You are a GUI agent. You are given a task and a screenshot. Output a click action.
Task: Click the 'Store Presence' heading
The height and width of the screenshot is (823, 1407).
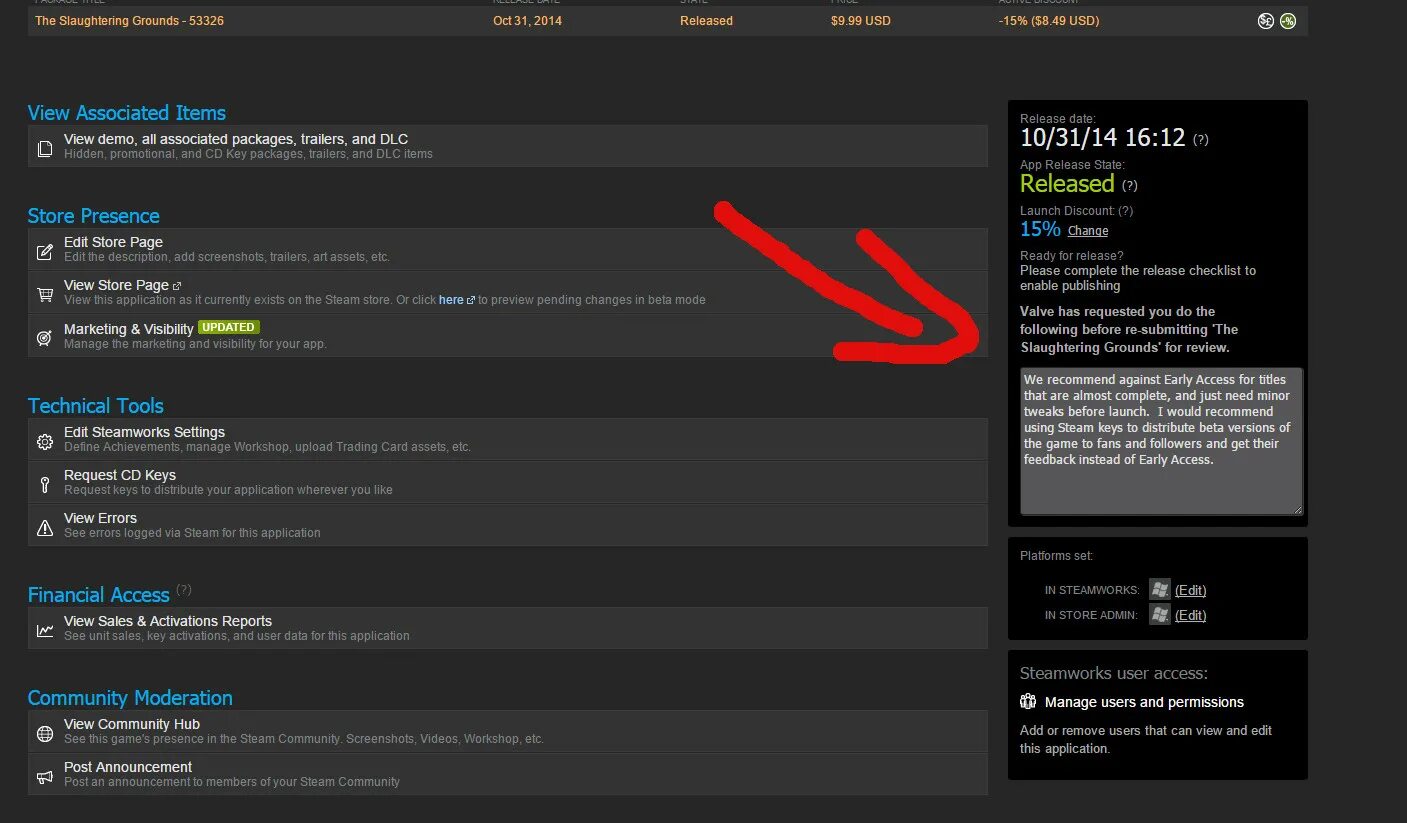pos(94,216)
